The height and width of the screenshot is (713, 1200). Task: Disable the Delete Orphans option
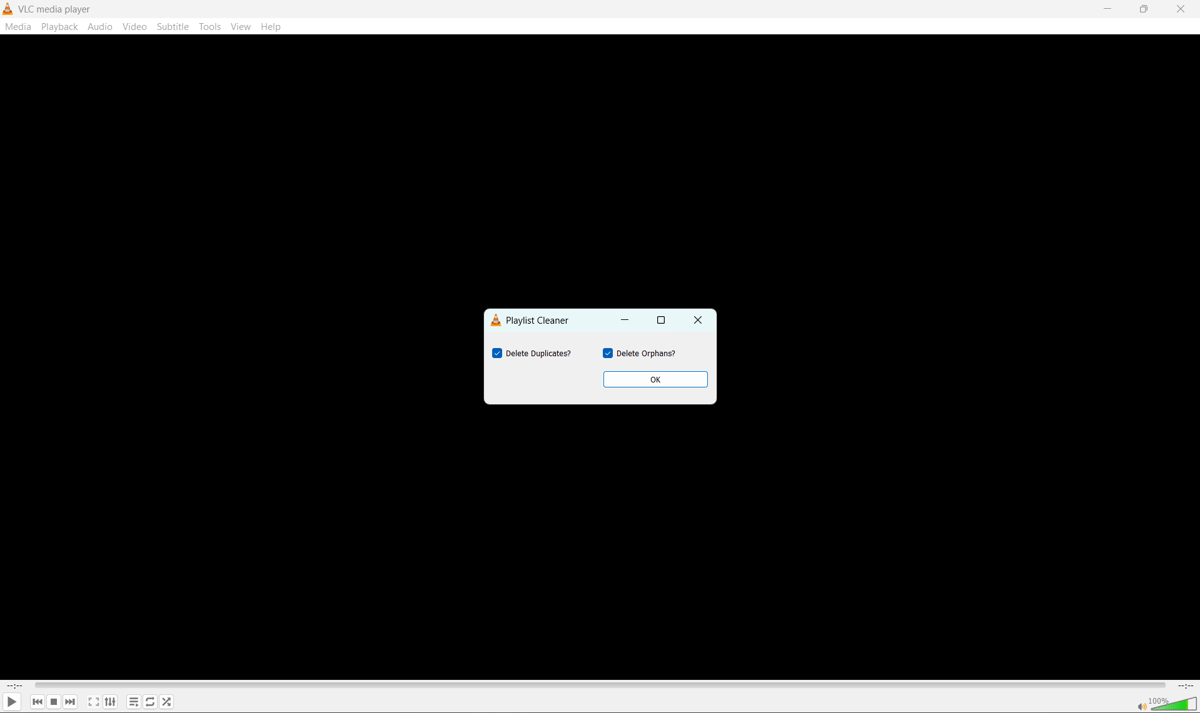607,352
